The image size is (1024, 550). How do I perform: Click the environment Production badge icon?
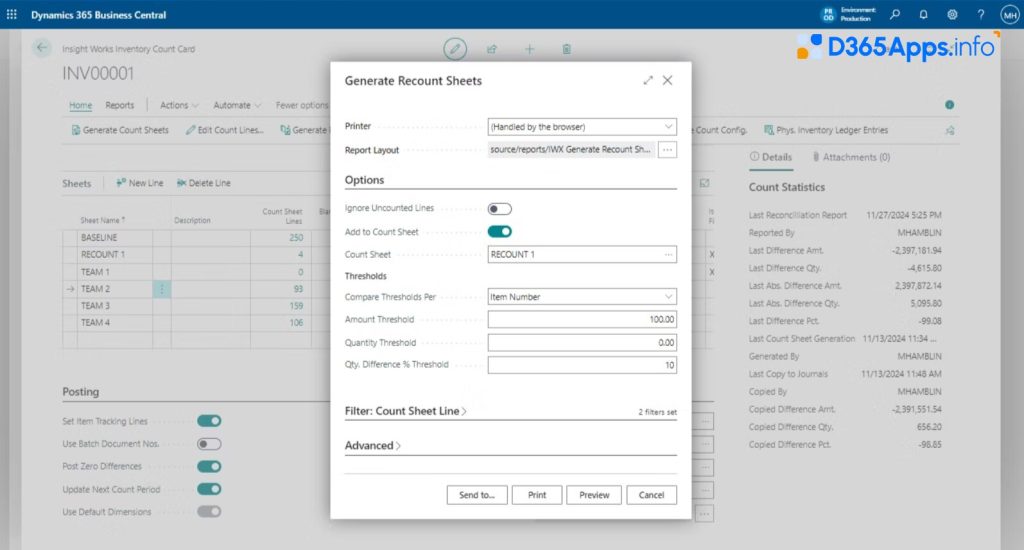pos(828,14)
